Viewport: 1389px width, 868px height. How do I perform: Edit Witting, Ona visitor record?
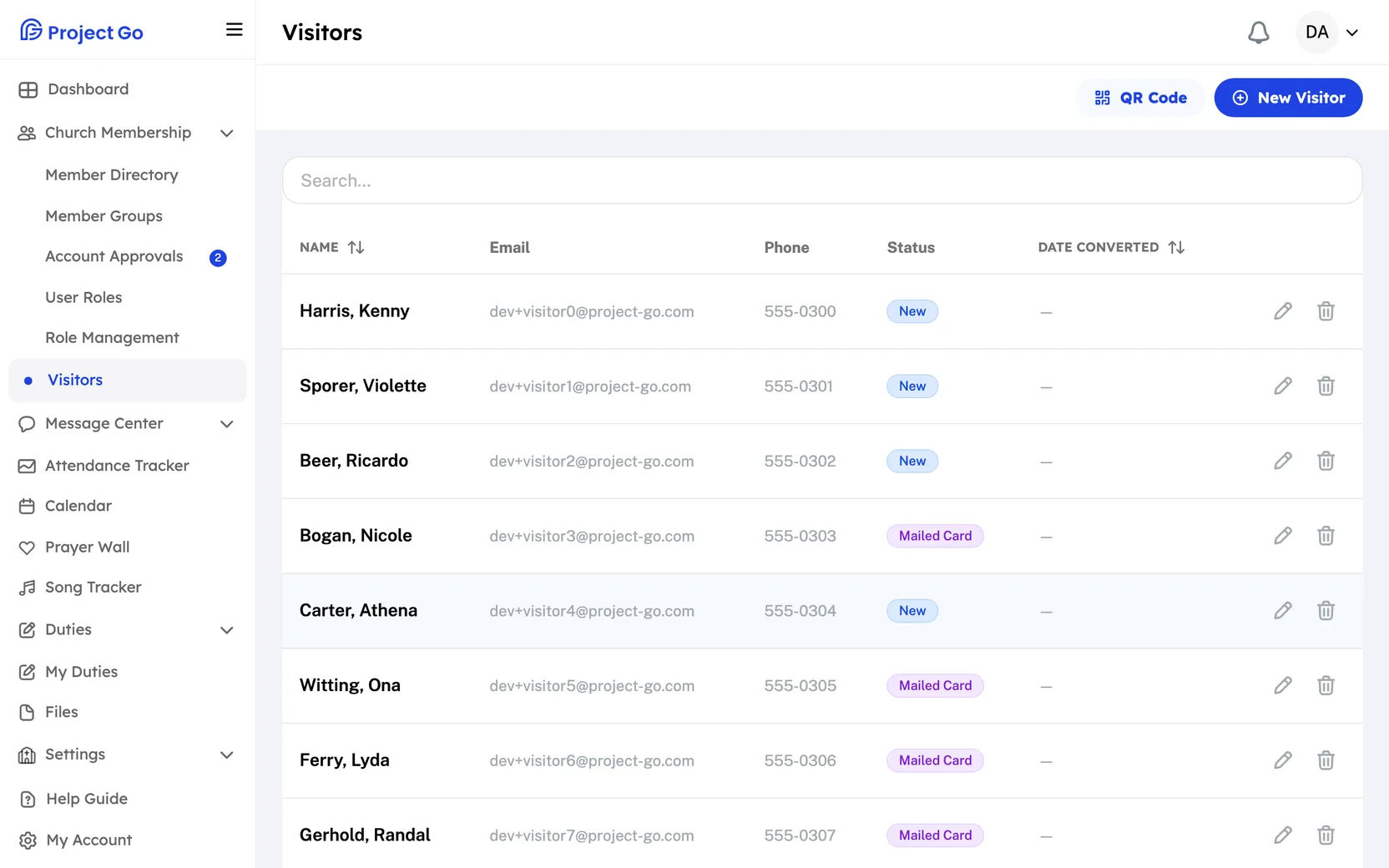pyautogui.click(x=1283, y=685)
